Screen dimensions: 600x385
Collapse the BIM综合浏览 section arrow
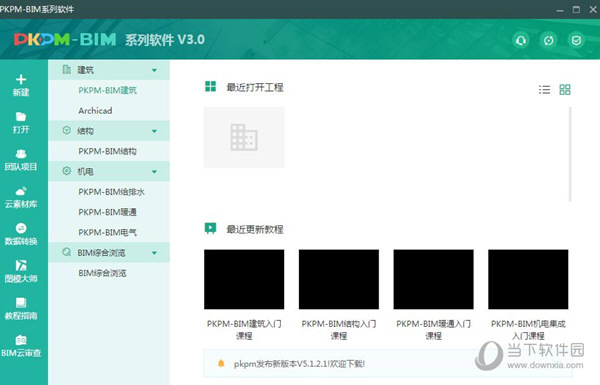tap(154, 253)
